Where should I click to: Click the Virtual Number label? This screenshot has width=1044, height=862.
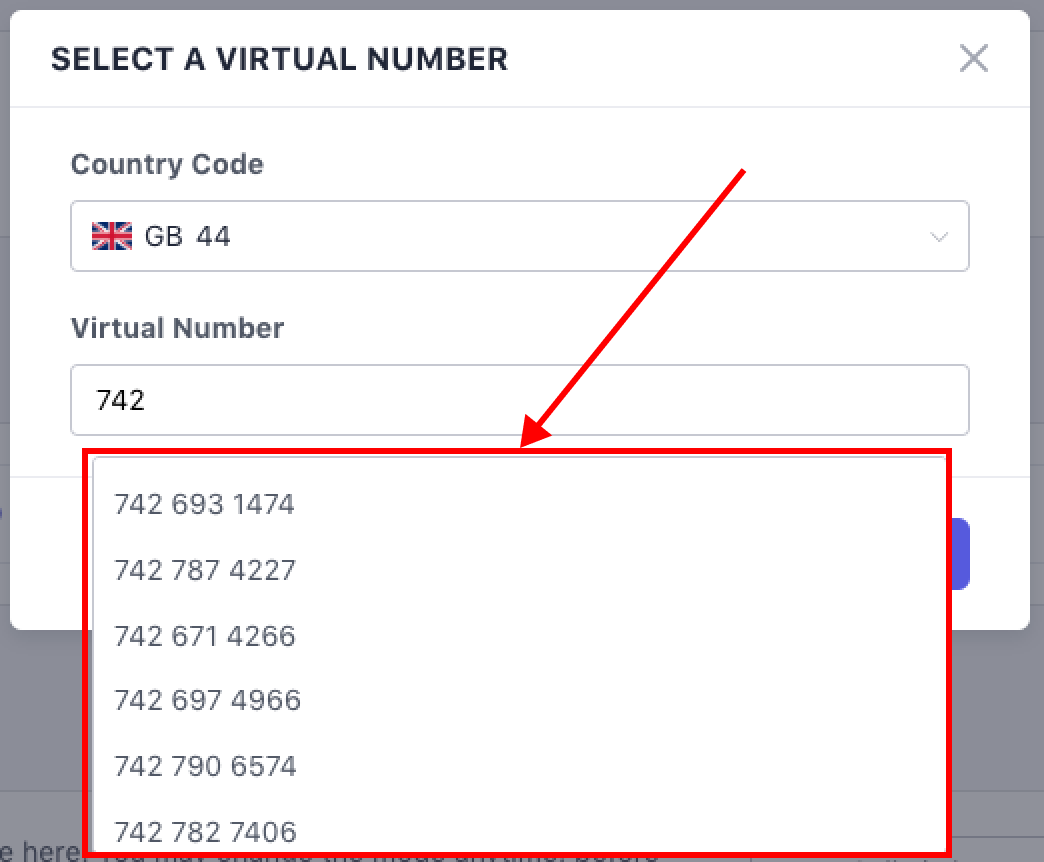(x=177, y=327)
